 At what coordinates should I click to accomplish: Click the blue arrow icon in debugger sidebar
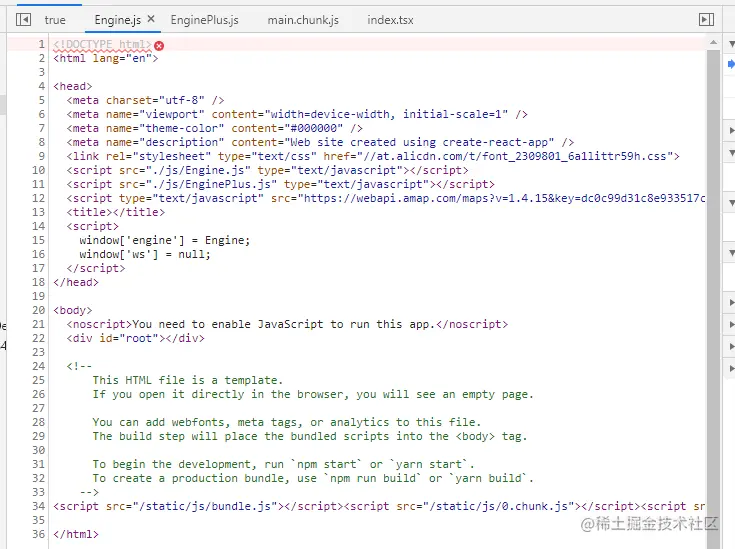[731, 63]
